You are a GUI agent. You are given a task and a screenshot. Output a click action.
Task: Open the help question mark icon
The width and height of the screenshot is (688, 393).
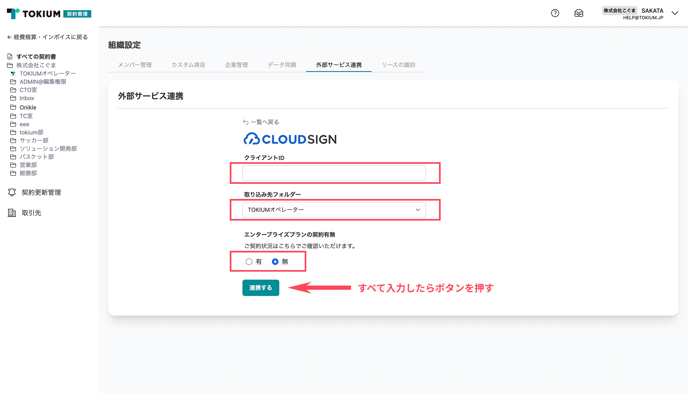tap(555, 13)
